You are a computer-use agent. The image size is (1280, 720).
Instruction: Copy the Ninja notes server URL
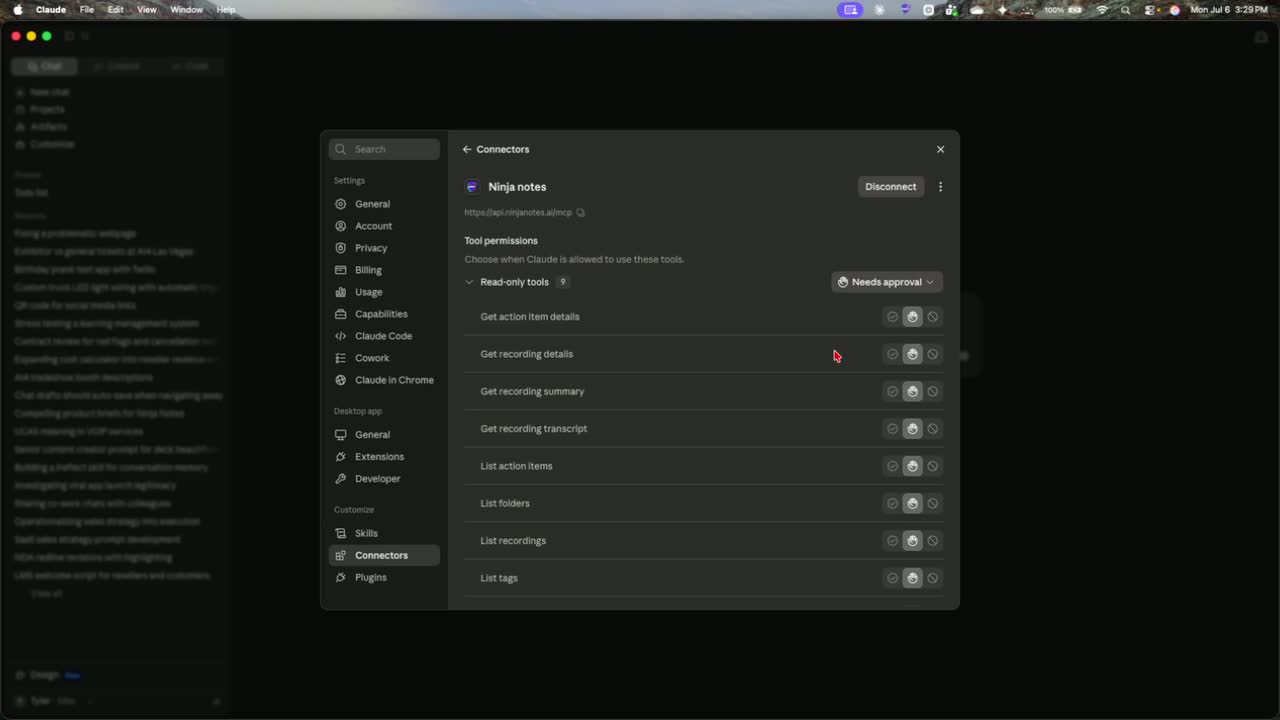[581, 212]
